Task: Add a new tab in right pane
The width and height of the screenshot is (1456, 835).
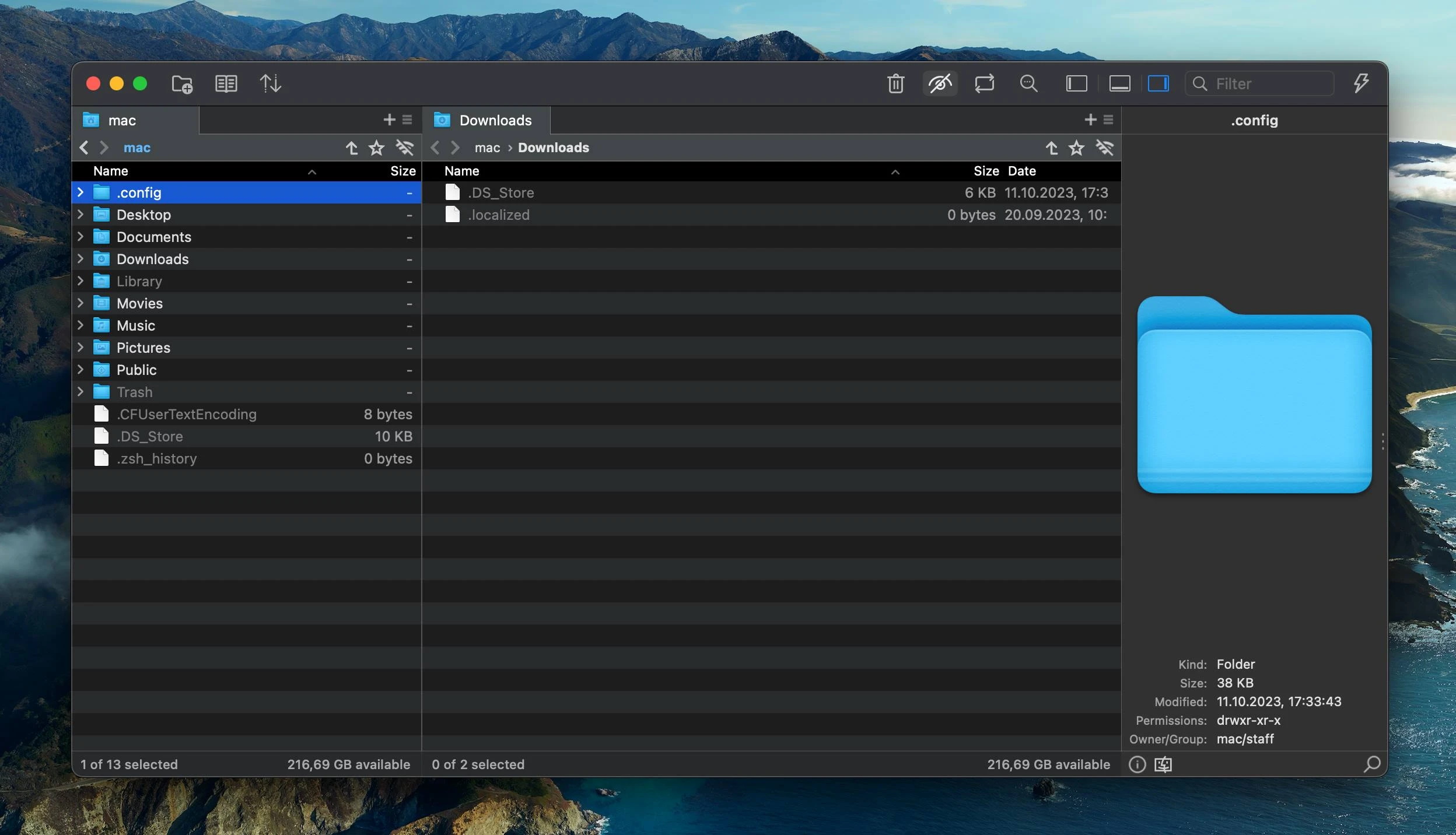Action: click(x=1090, y=120)
